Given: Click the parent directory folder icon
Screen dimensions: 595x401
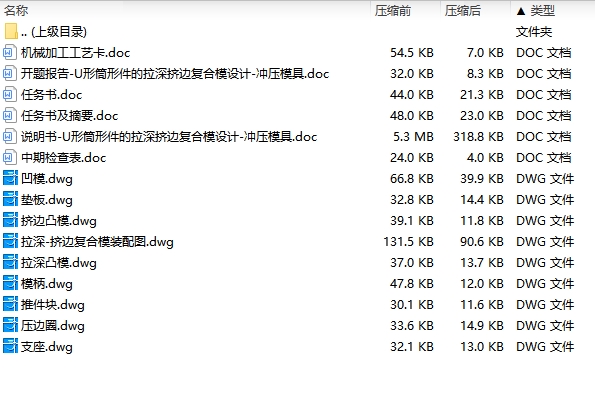Looking at the screenshot, I should 11,31.
